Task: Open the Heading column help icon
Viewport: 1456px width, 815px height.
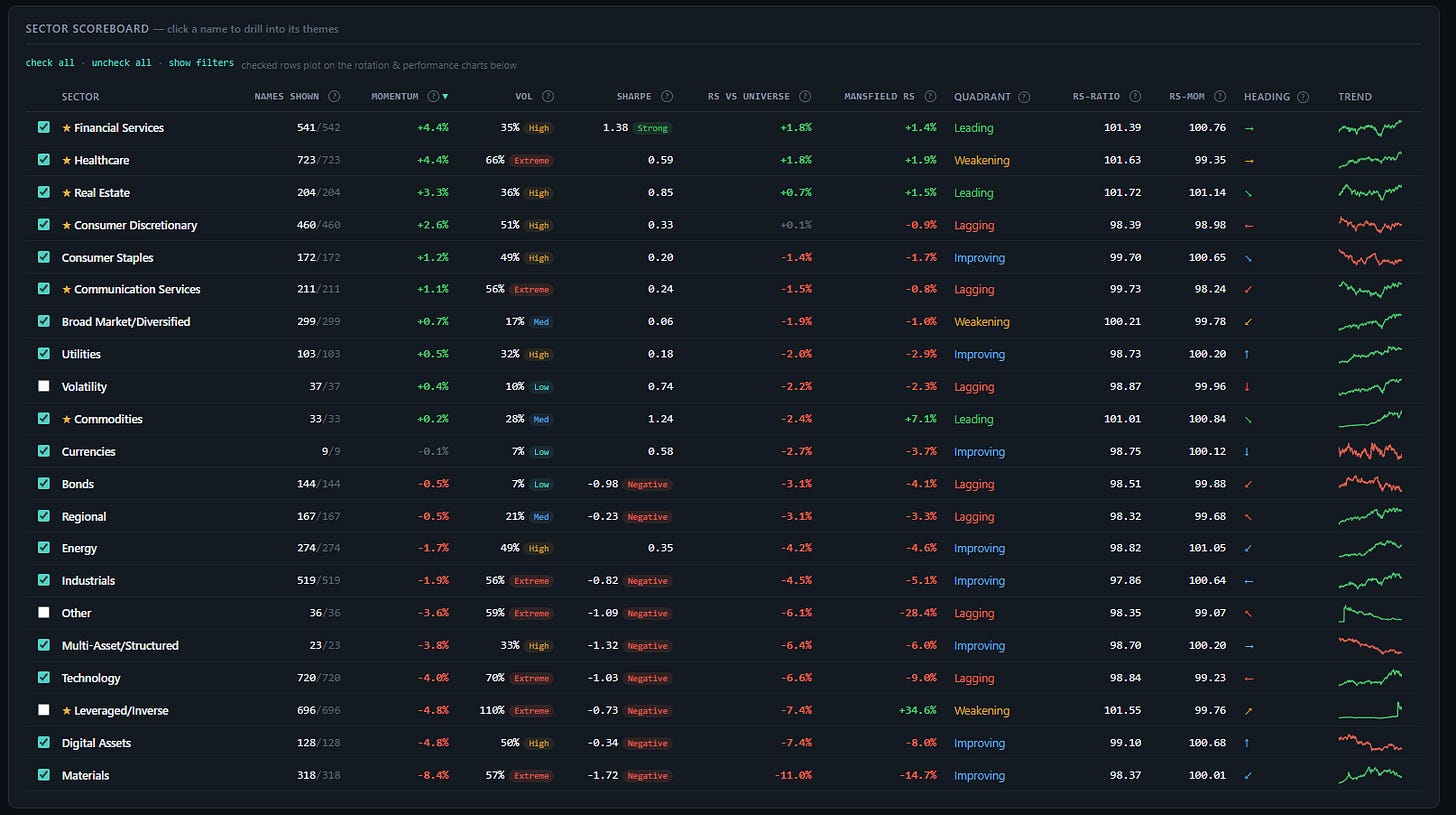Action: (x=1301, y=97)
